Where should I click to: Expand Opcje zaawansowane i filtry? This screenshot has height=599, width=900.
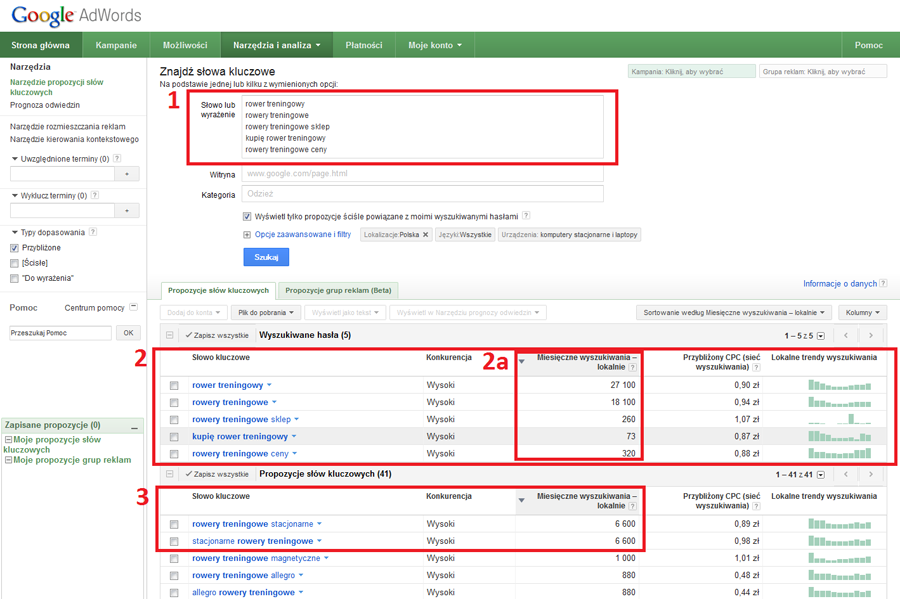pos(302,235)
